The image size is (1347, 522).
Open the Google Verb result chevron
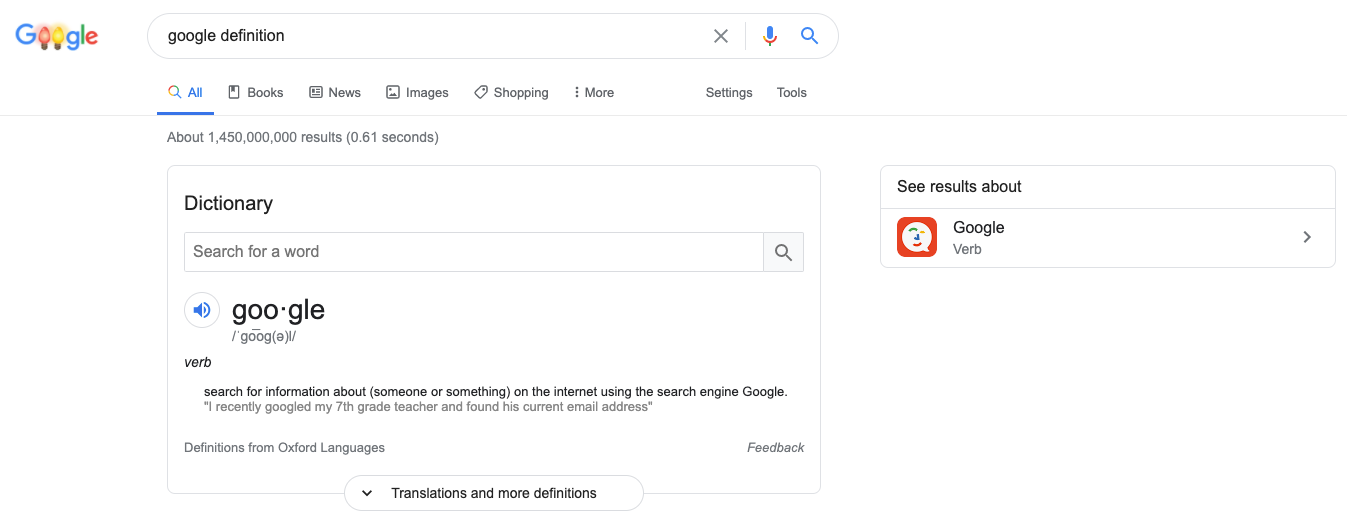1307,237
